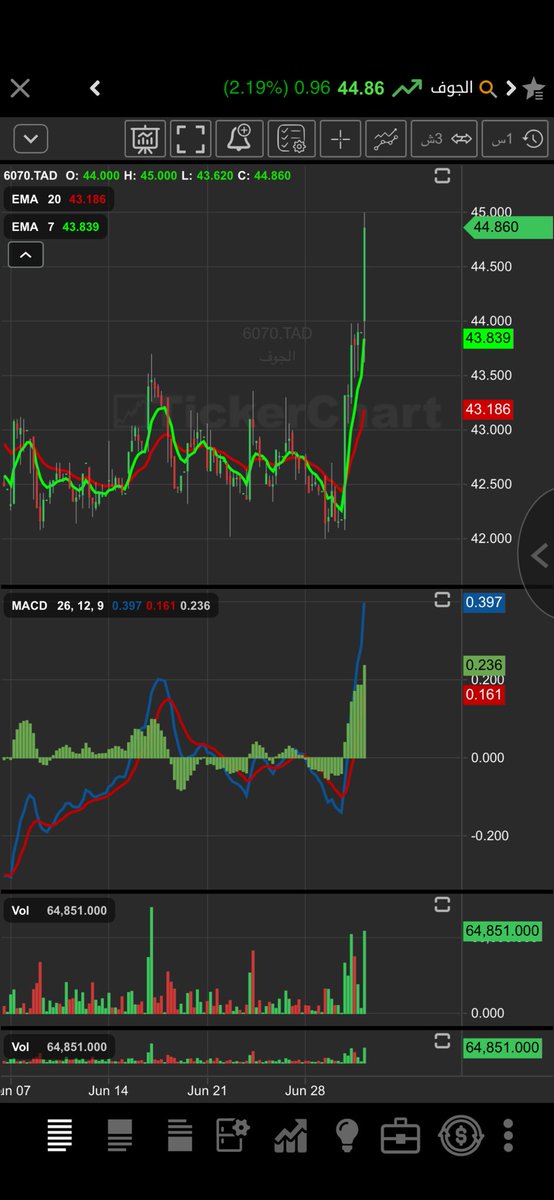Activate crosshair cursor tool
This screenshot has width=554, height=1200.
(340, 139)
